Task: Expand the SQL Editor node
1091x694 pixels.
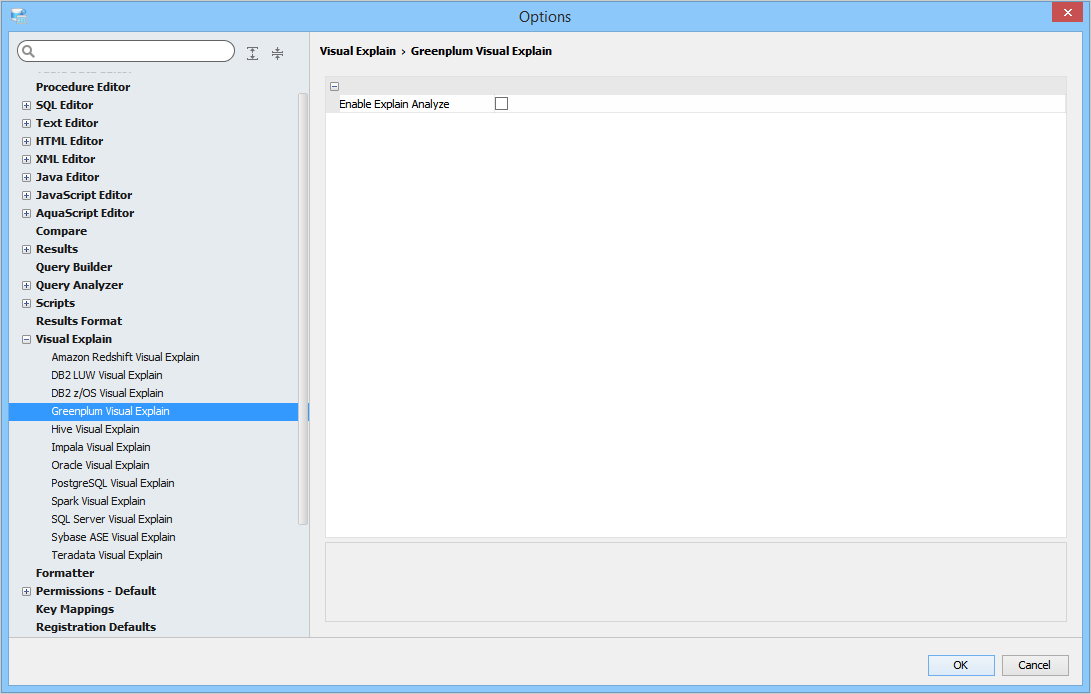Action: pos(26,105)
